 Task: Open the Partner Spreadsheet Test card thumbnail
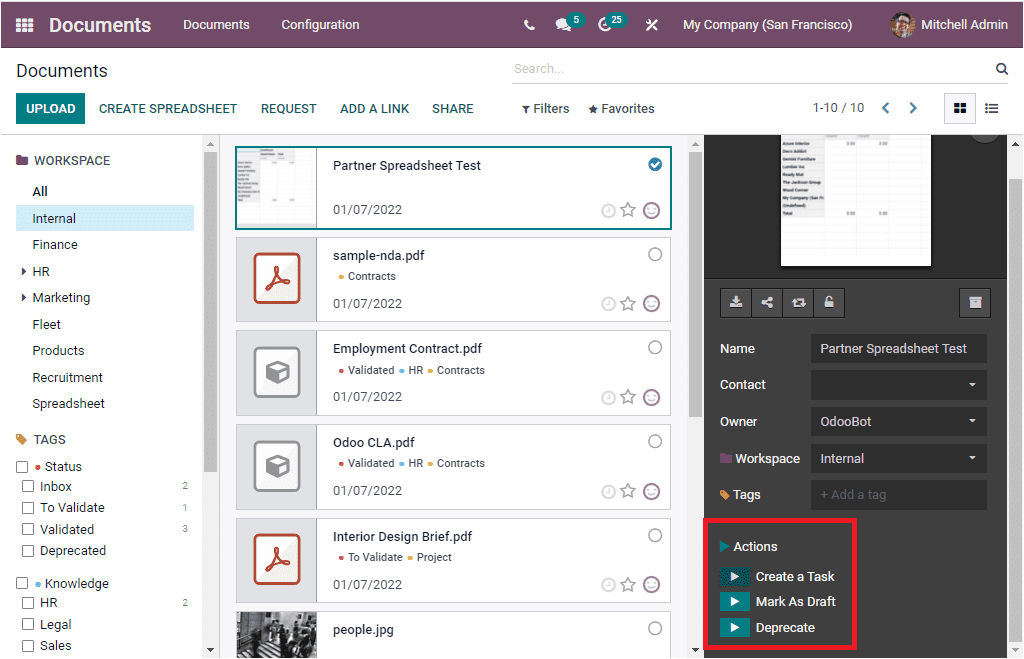(277, 188)
